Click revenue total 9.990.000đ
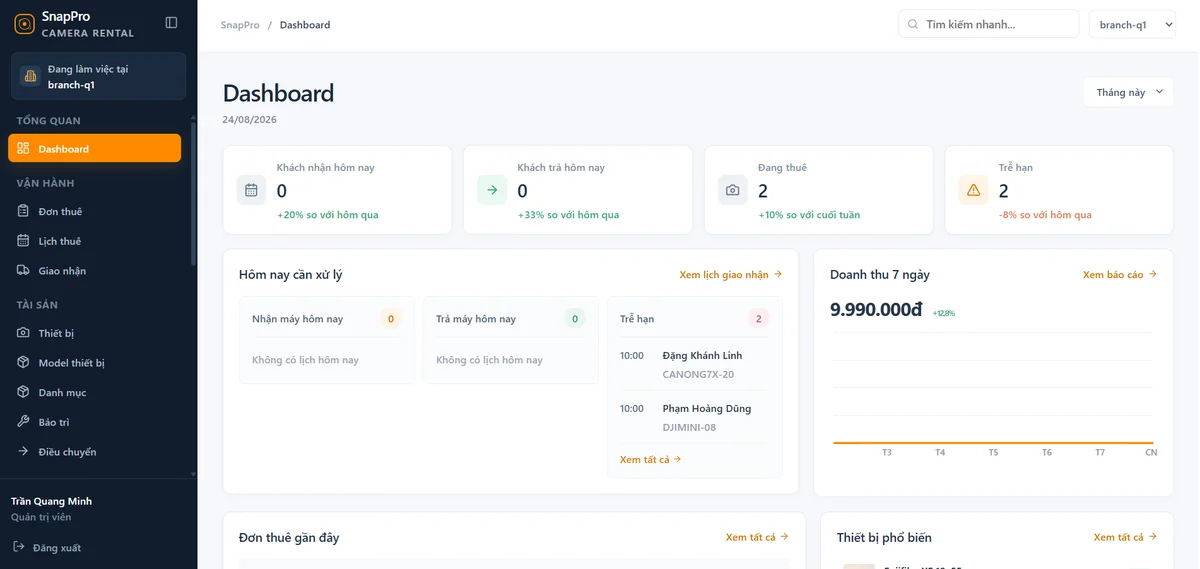The image size is (1200, 569). (876, 310)
